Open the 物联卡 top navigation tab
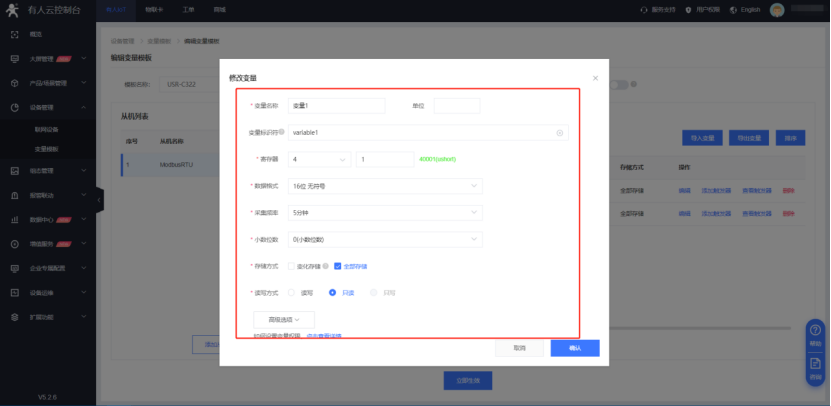Image resolution: width=831 pixels, height=406 pixels. click(x=151, y=9)
